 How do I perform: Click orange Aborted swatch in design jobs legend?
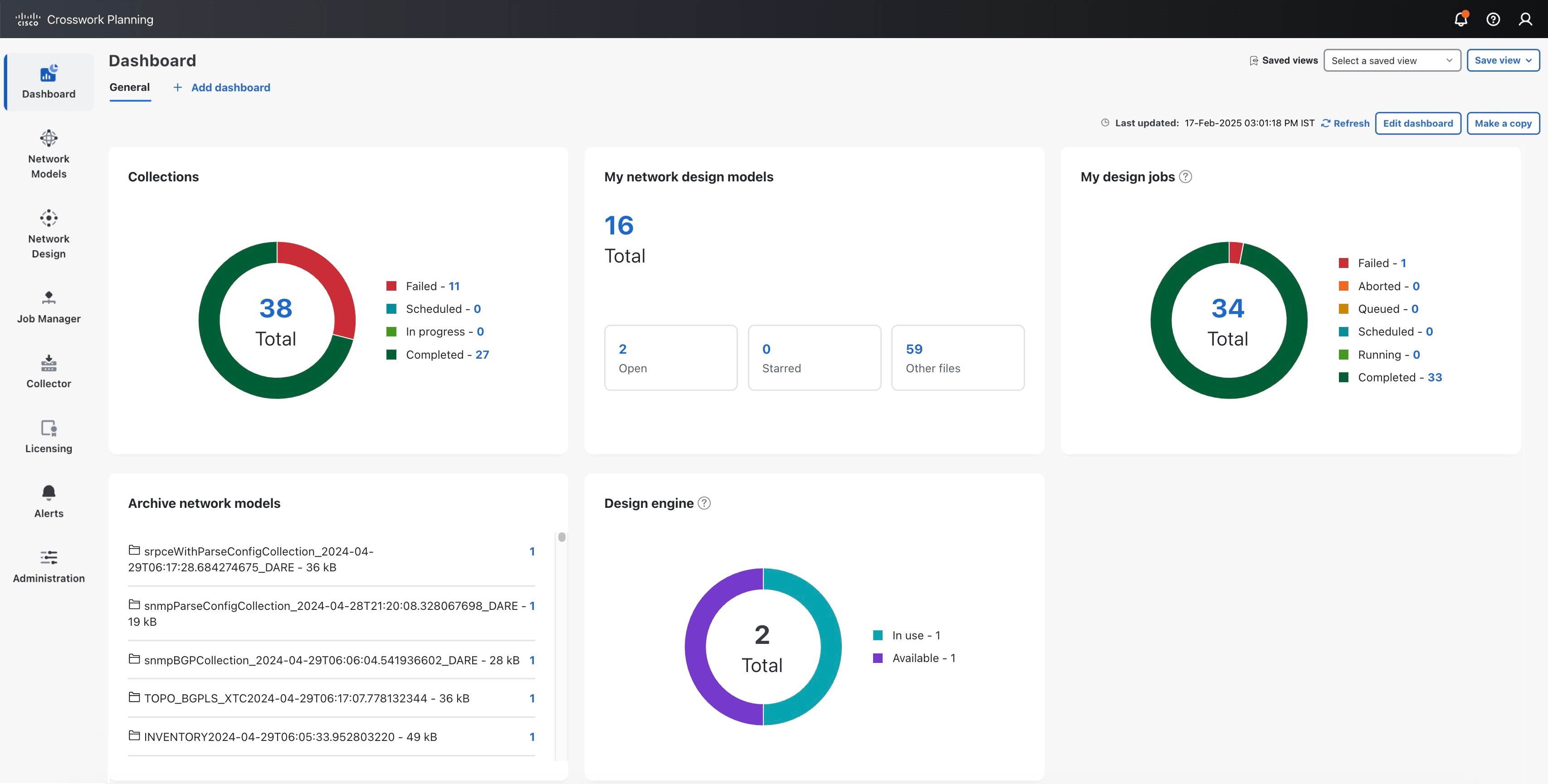tap(1344, 286)
